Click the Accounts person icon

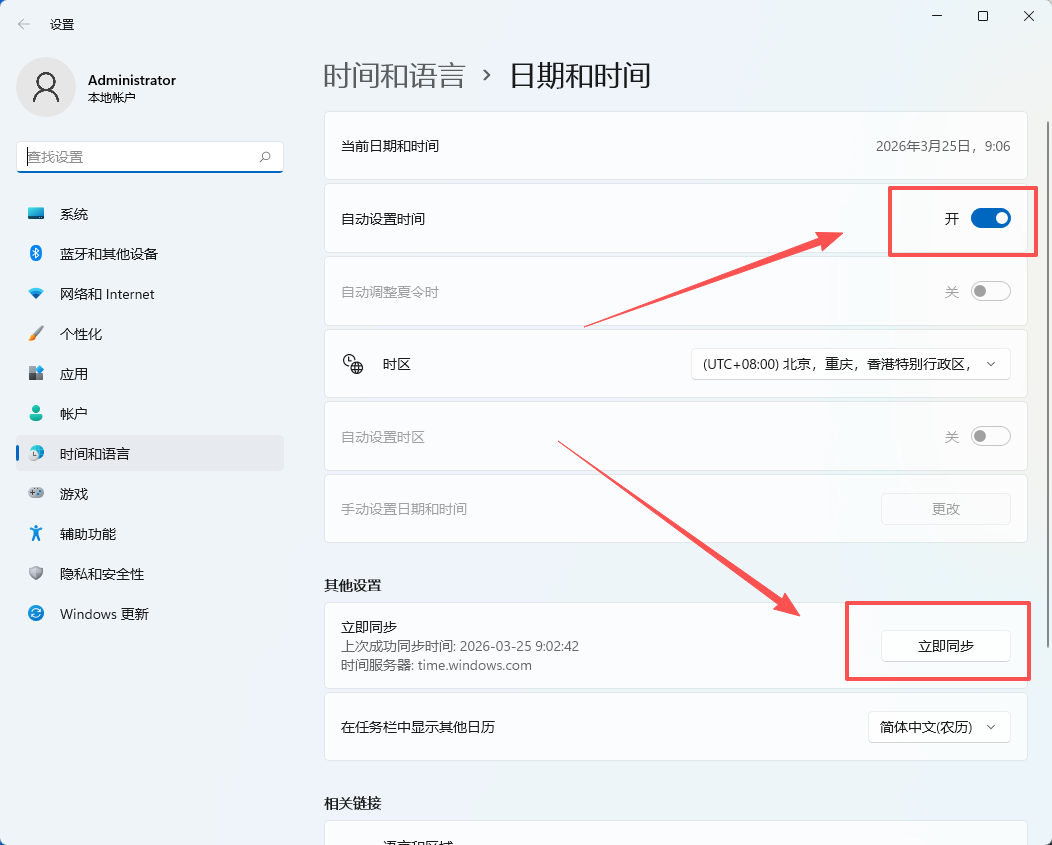pyautogui.click(x=36, y=413)
